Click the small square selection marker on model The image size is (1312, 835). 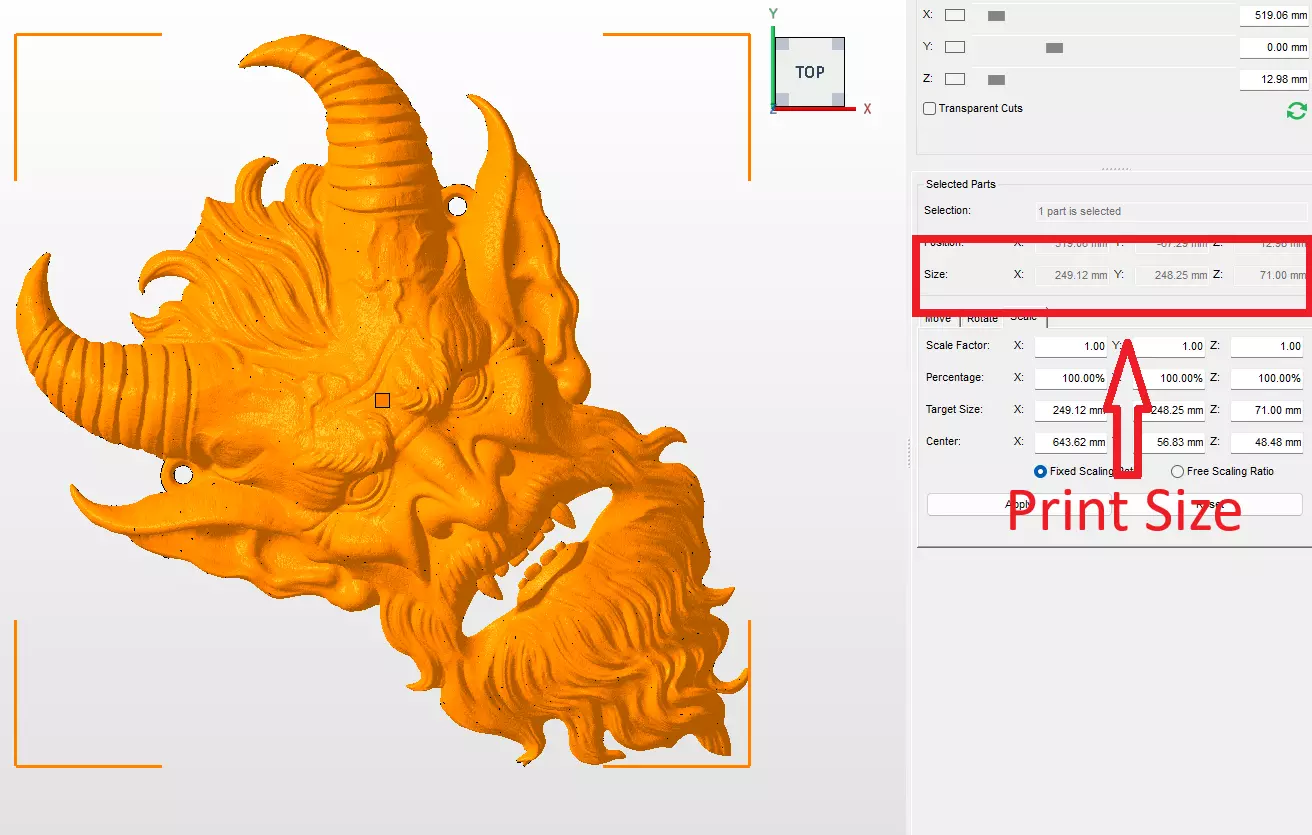pos(382,400)
